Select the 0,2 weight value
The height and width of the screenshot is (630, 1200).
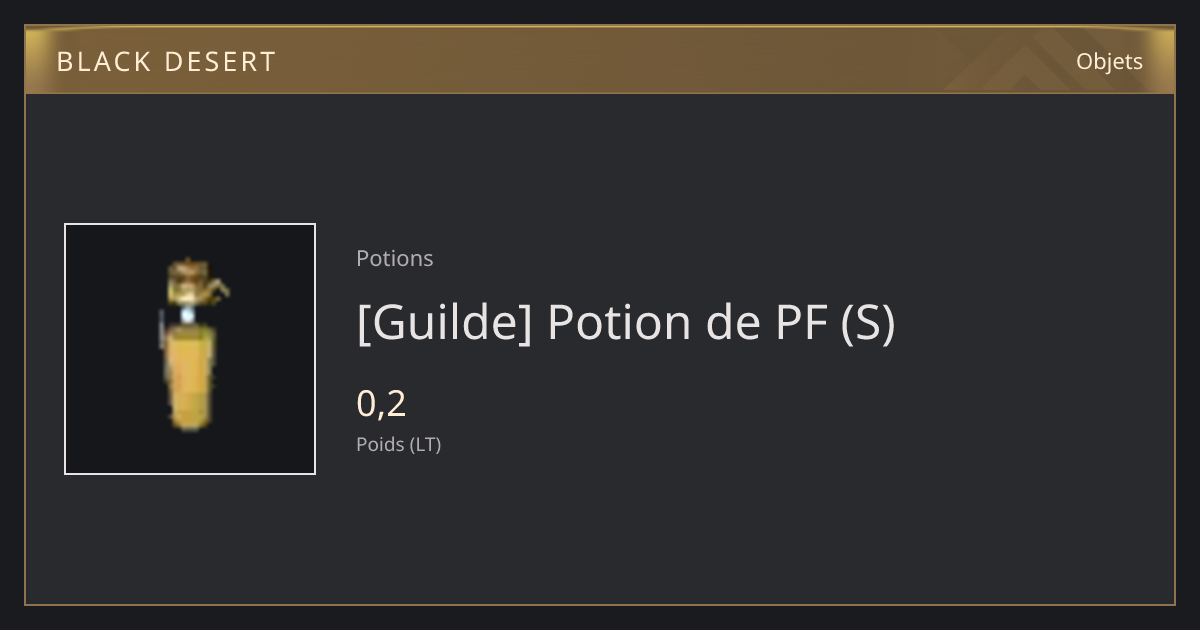click(x=381, y=404)
